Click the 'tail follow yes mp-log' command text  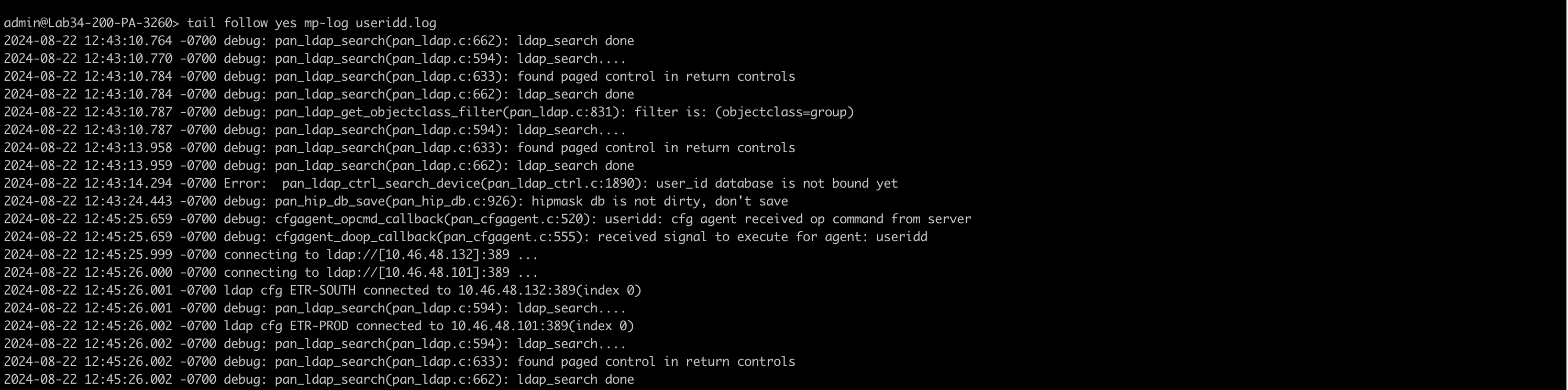[x=267, y=23]
